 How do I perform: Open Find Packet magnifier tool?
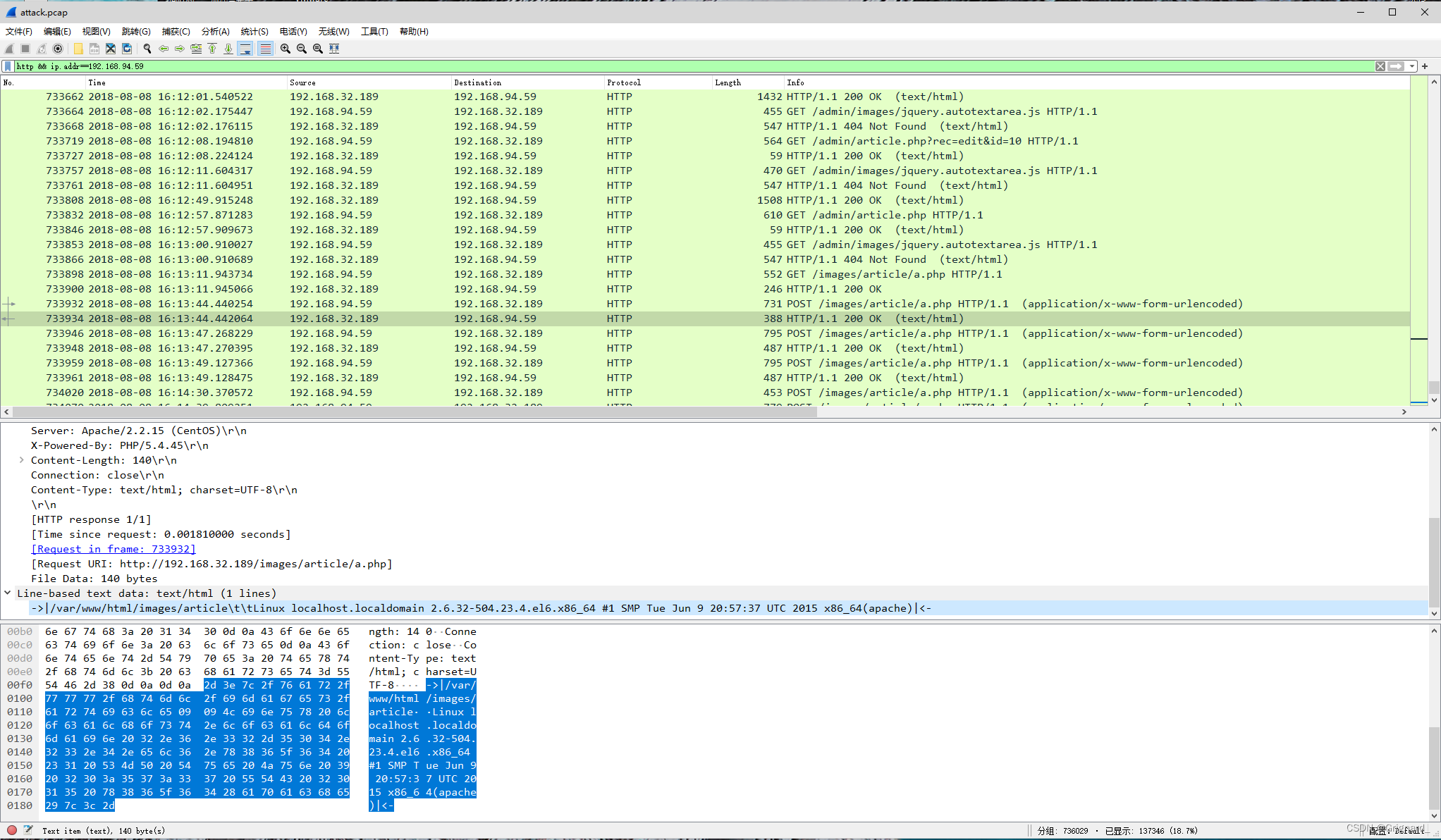(x=147, y=49)
